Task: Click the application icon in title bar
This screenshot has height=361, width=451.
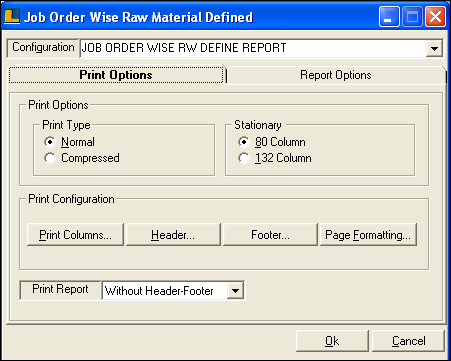Action: (x=12, y=16)
